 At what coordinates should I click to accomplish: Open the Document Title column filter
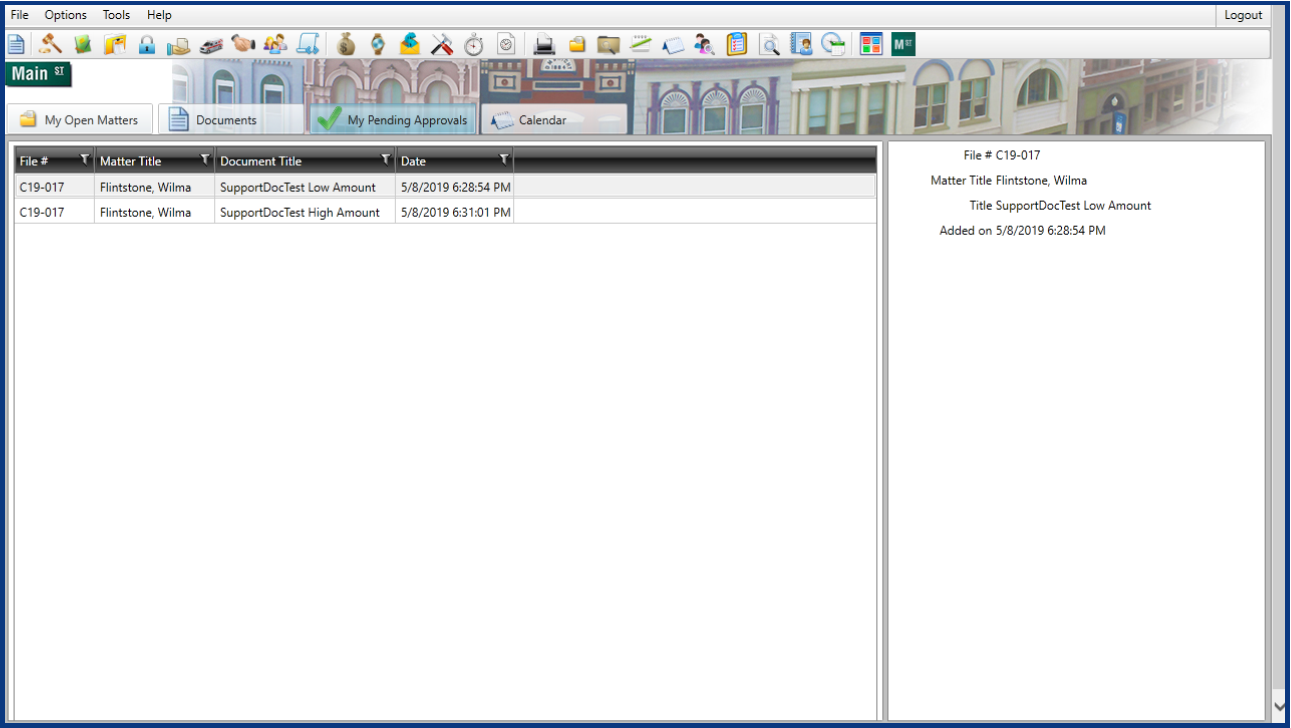point(386,159)
